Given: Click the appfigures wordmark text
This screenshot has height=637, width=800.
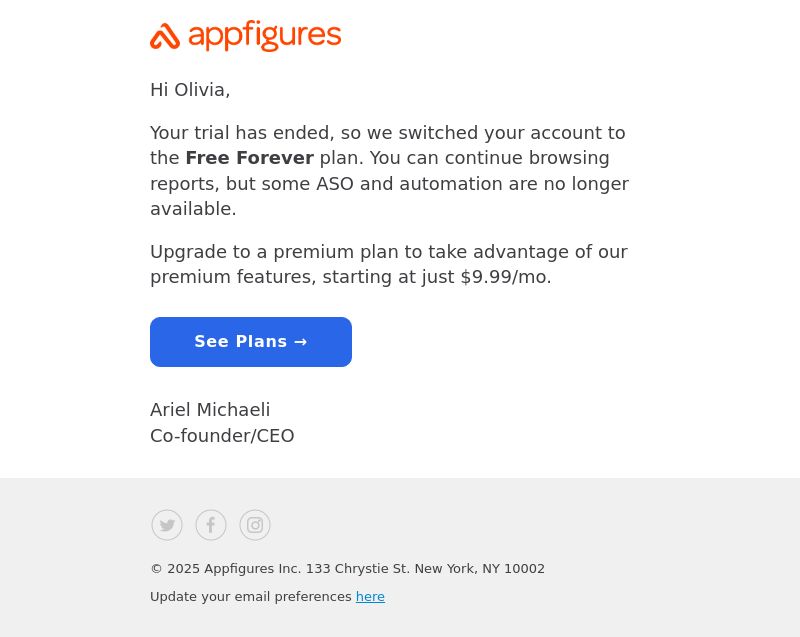Looking at the screenshot, I should tap(265, 36).
